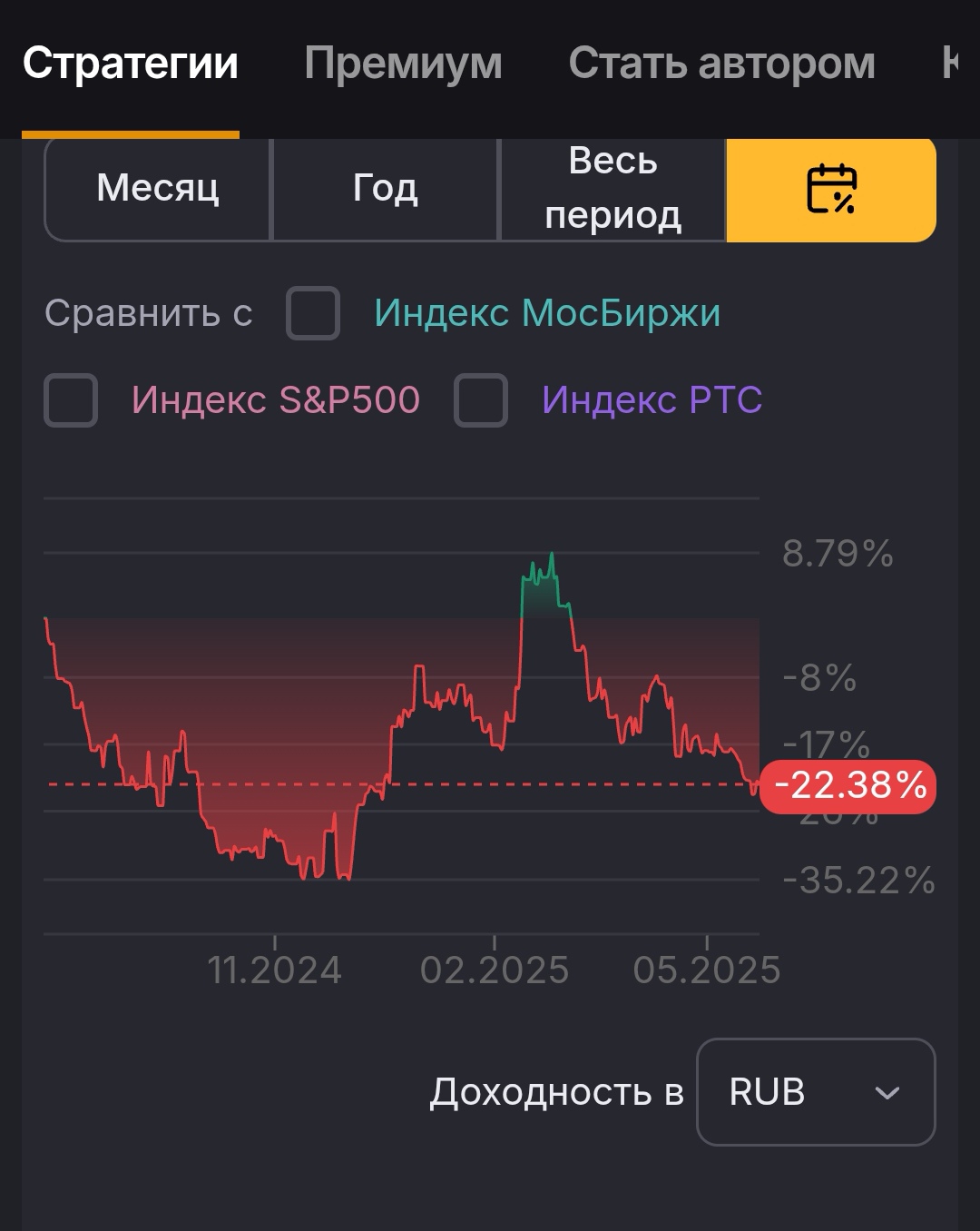The image size is (980, 1231).
Task: Click the Индекс РТС label text
Action: click(x=652, y=400)
